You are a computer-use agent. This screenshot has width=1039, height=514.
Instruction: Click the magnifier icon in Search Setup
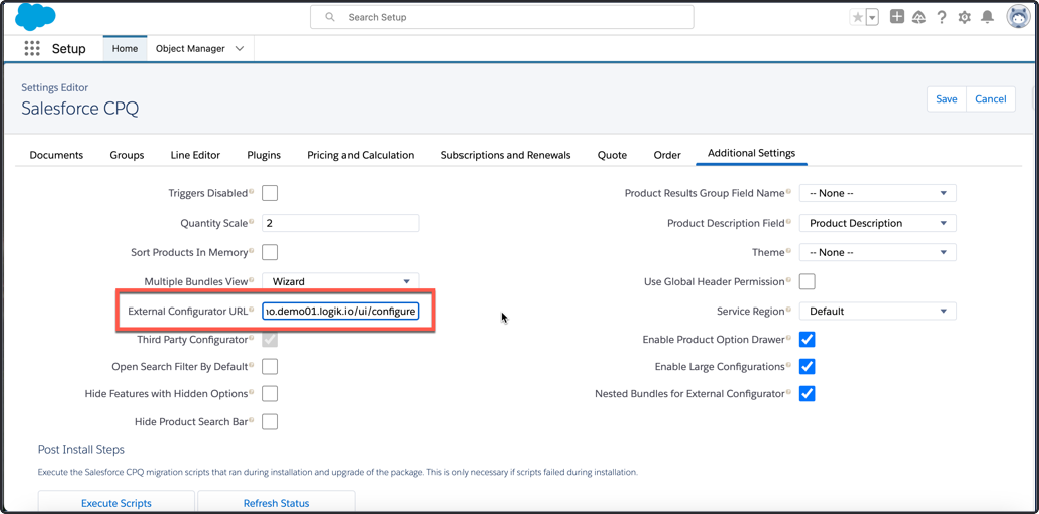click(330, 17)
